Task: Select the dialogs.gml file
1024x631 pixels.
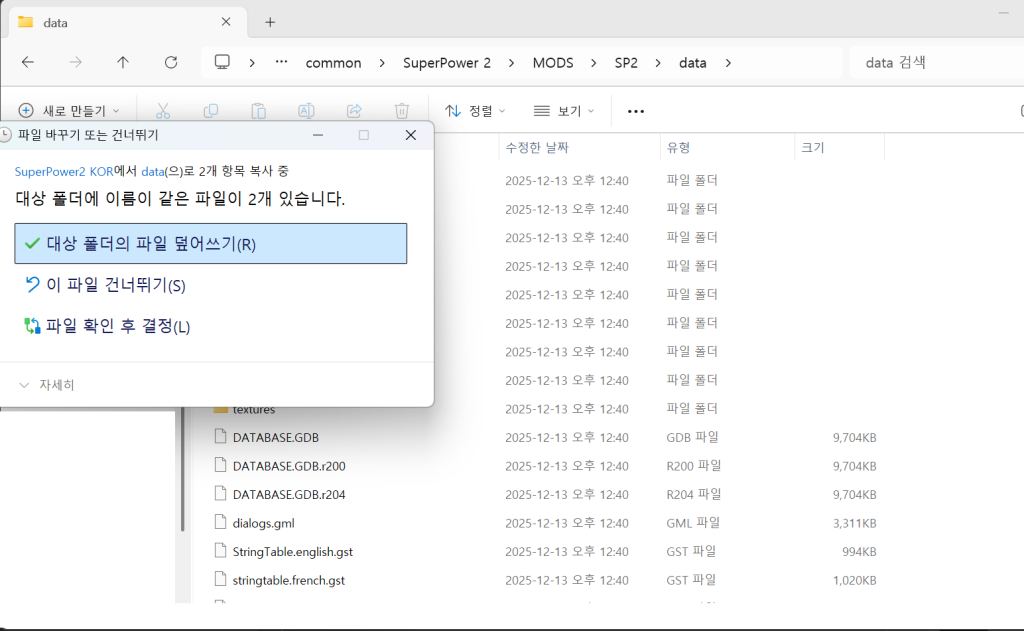Action: click(263, 523)
